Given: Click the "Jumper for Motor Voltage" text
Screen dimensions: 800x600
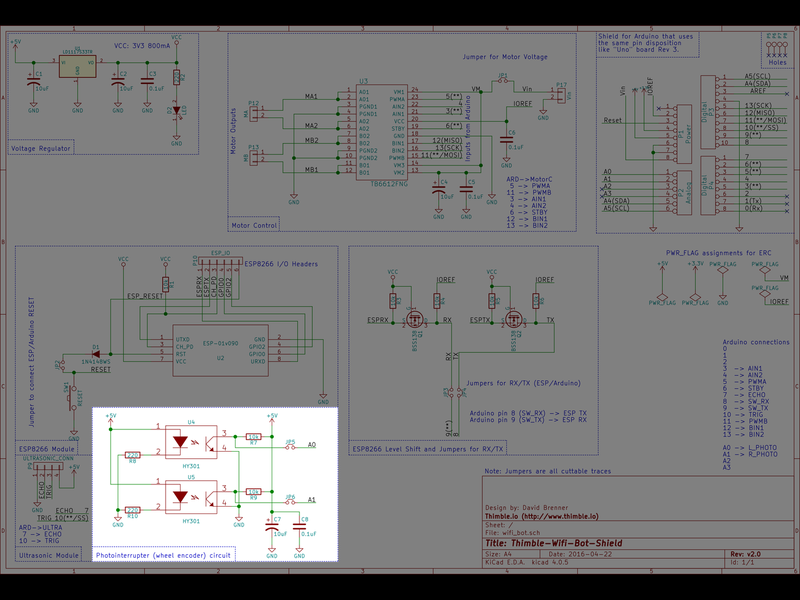Looking at the screenshot, I should (505, 57).
